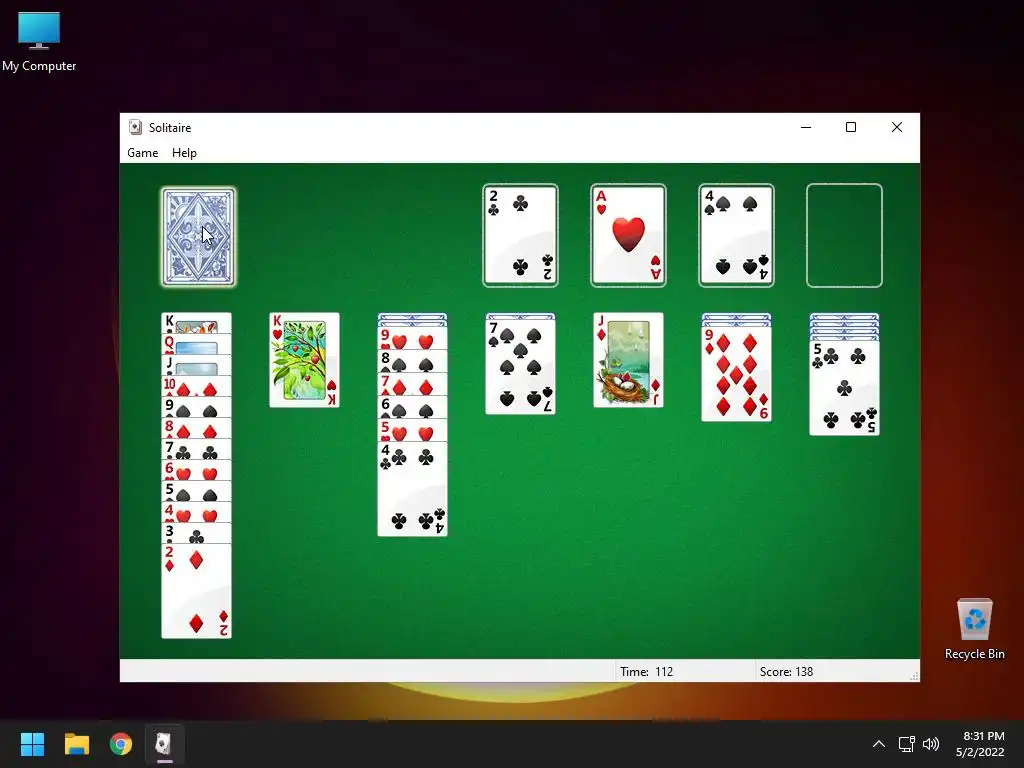Select the 4 of clubs tableau card
Viewport: 1024px width, 768px height.
pos(412,489)
